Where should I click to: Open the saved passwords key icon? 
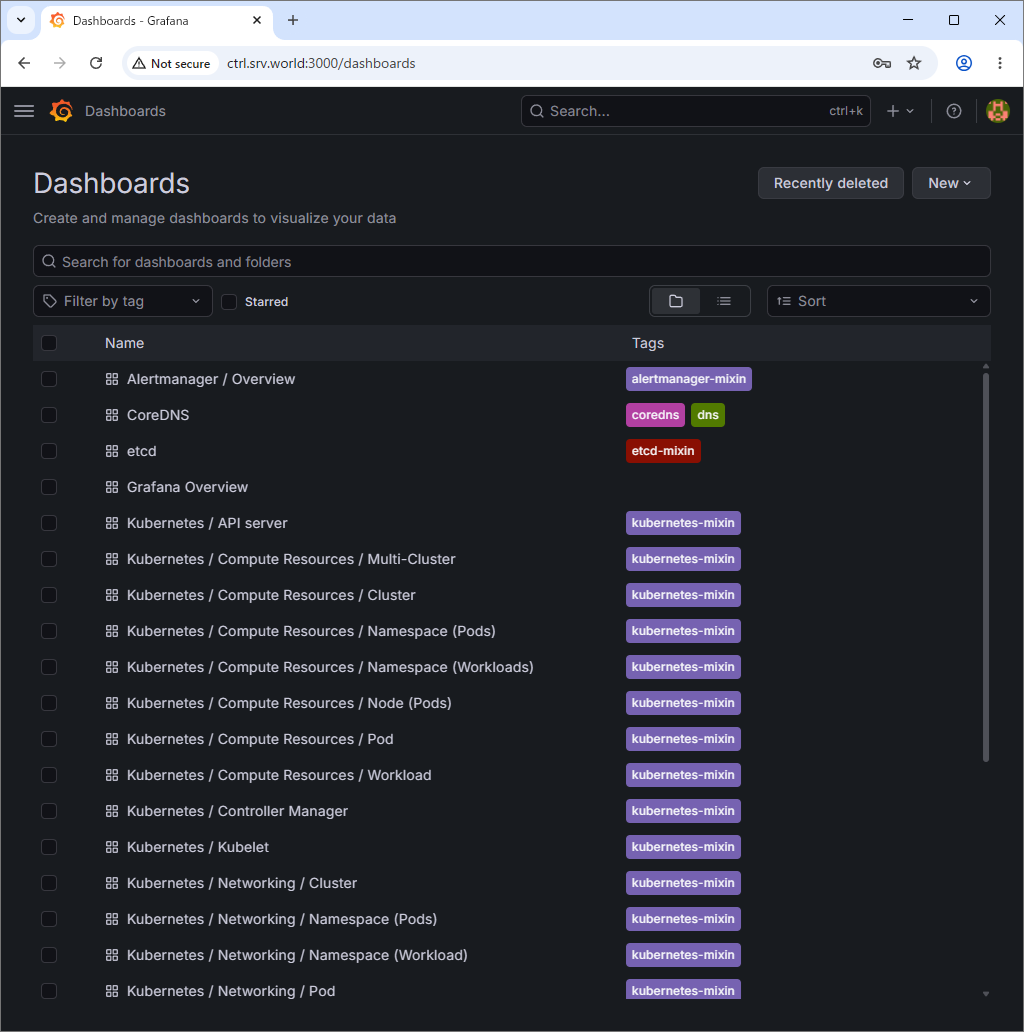[882, 63]
